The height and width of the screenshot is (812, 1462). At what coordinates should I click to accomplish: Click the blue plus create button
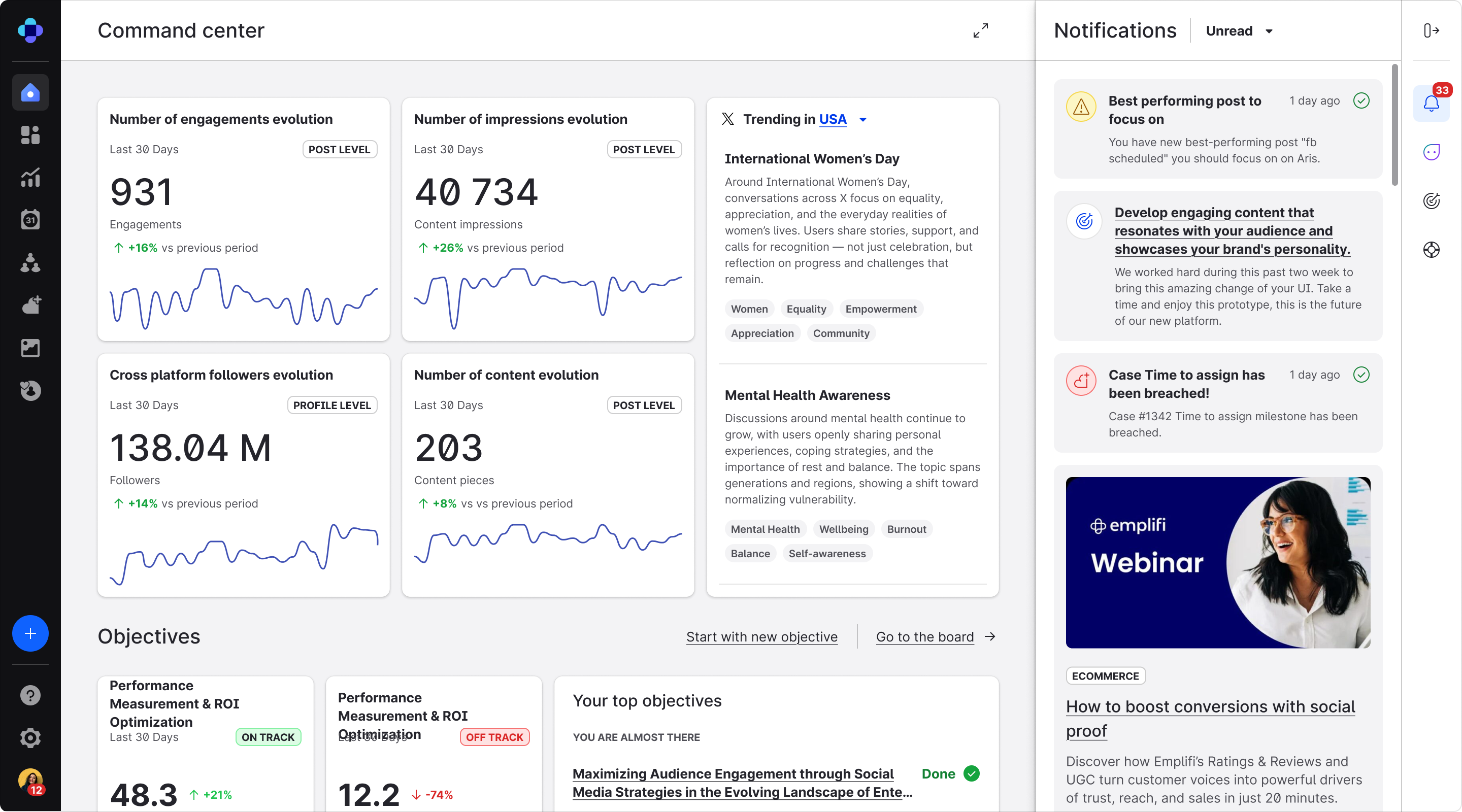coord(30,633)
